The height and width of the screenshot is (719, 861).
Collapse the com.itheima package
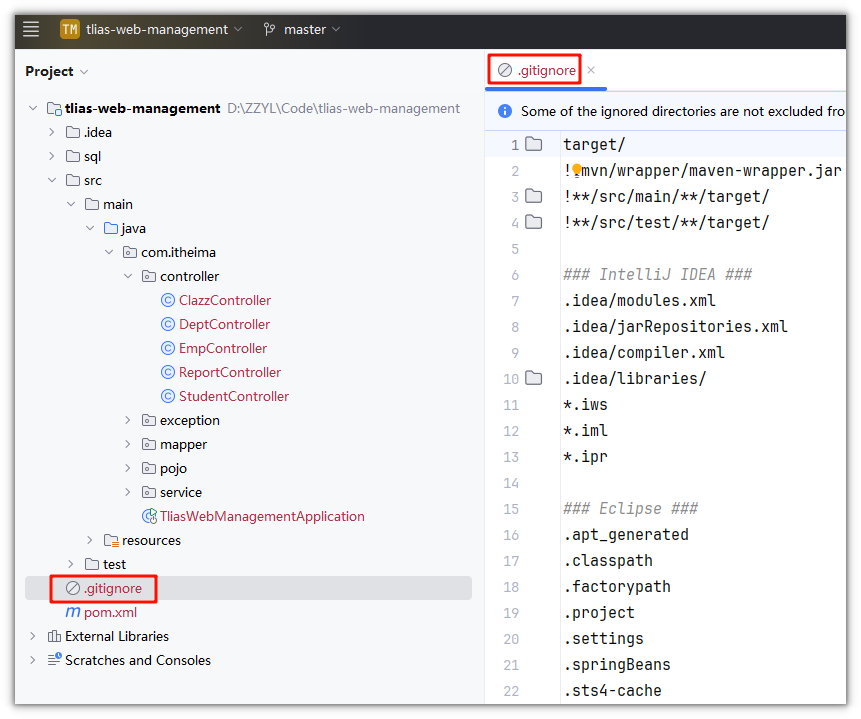[109, 252]
